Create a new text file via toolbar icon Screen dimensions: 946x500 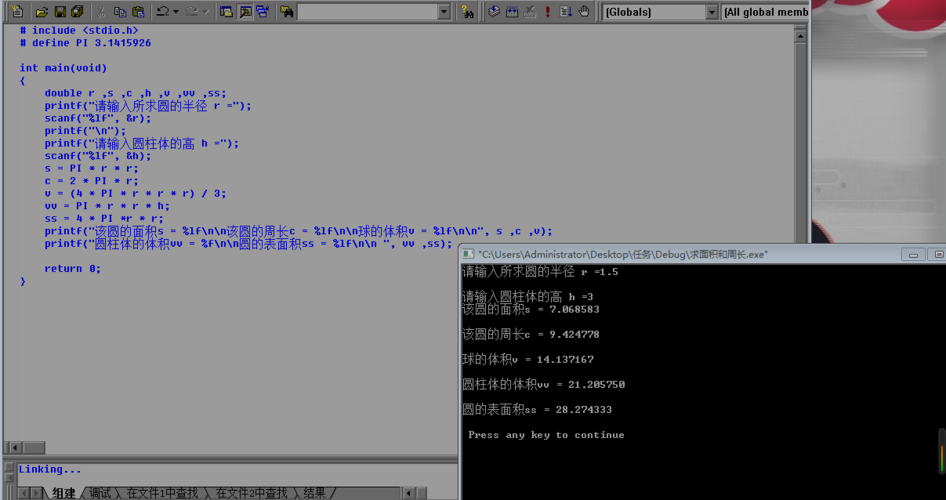[x=17, y=11]
